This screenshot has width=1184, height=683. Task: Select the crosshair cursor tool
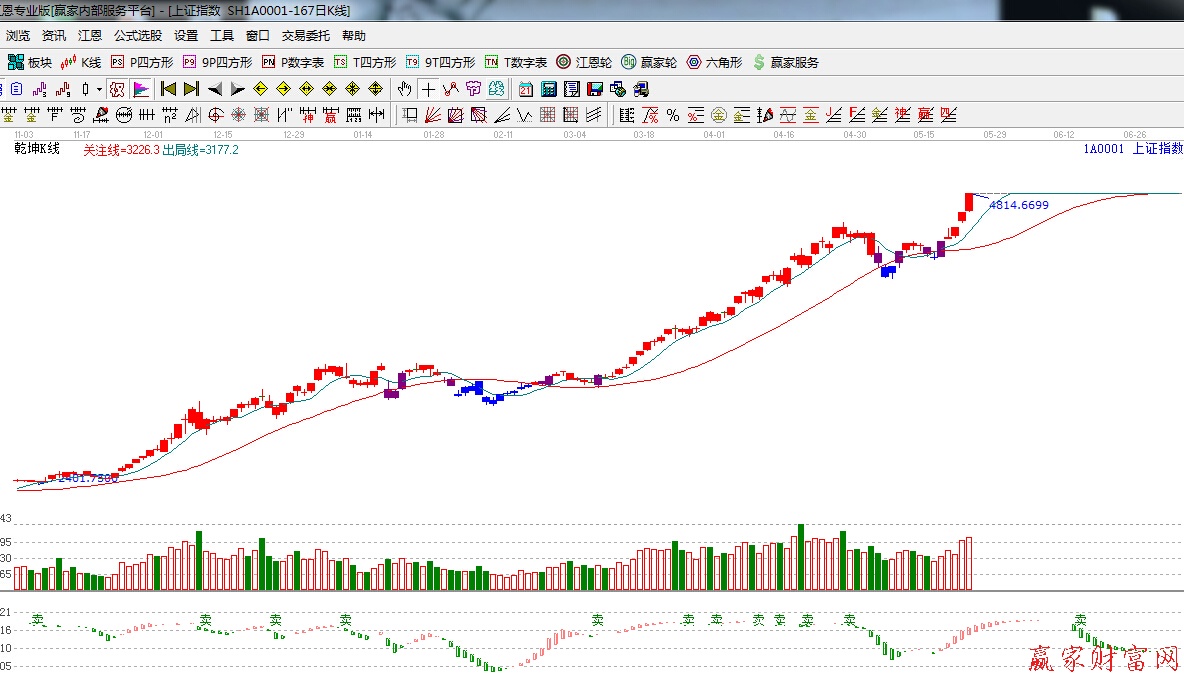click(428, 89)
